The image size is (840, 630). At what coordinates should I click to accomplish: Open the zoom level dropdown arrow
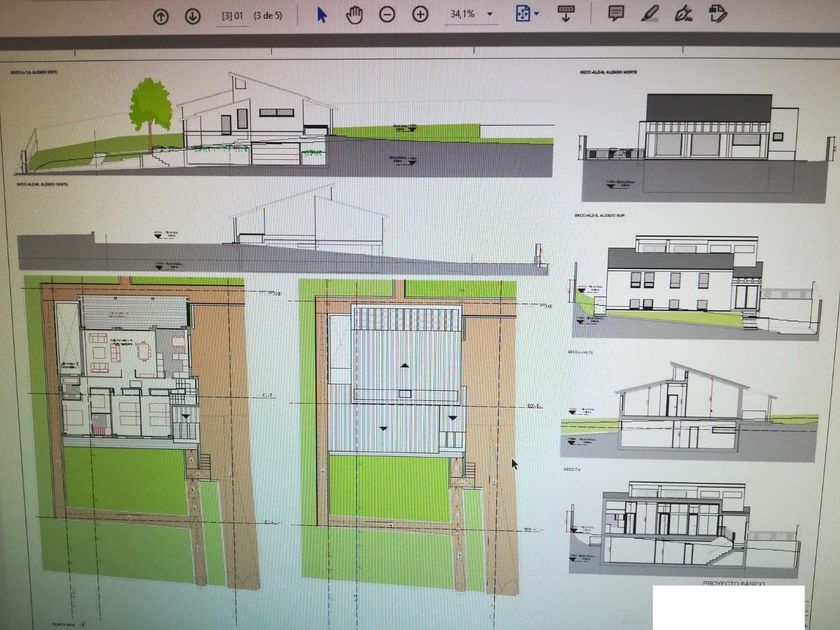pos(490,14)
